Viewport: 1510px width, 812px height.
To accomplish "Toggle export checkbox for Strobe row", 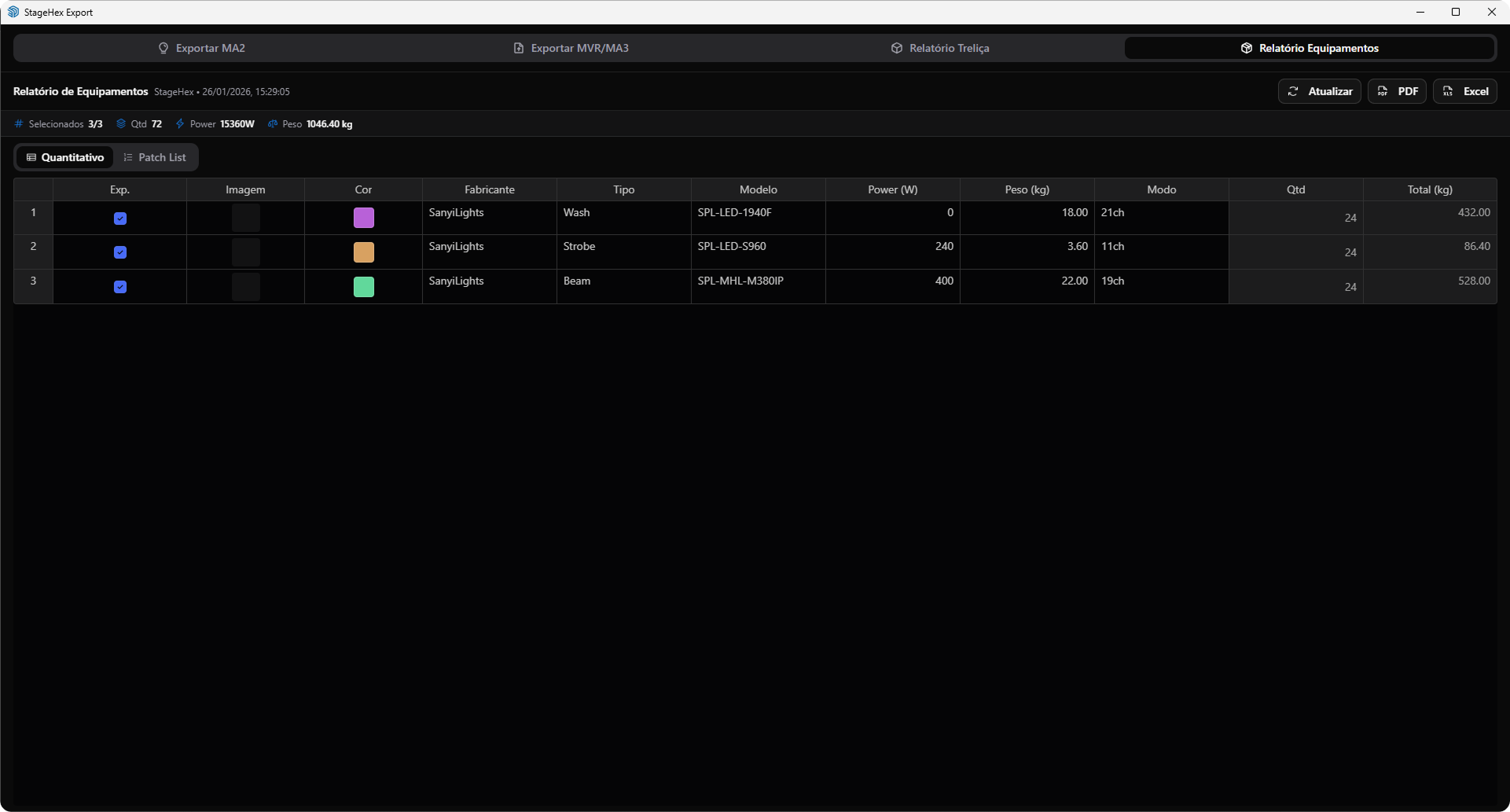I will coord(120,252).
